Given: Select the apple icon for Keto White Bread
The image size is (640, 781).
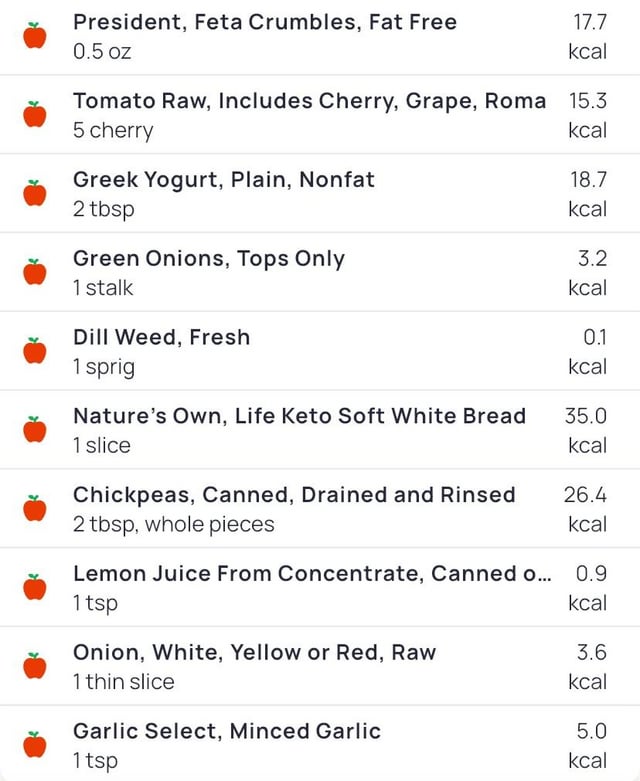Looking at the screenshot, I should point(35,430).
